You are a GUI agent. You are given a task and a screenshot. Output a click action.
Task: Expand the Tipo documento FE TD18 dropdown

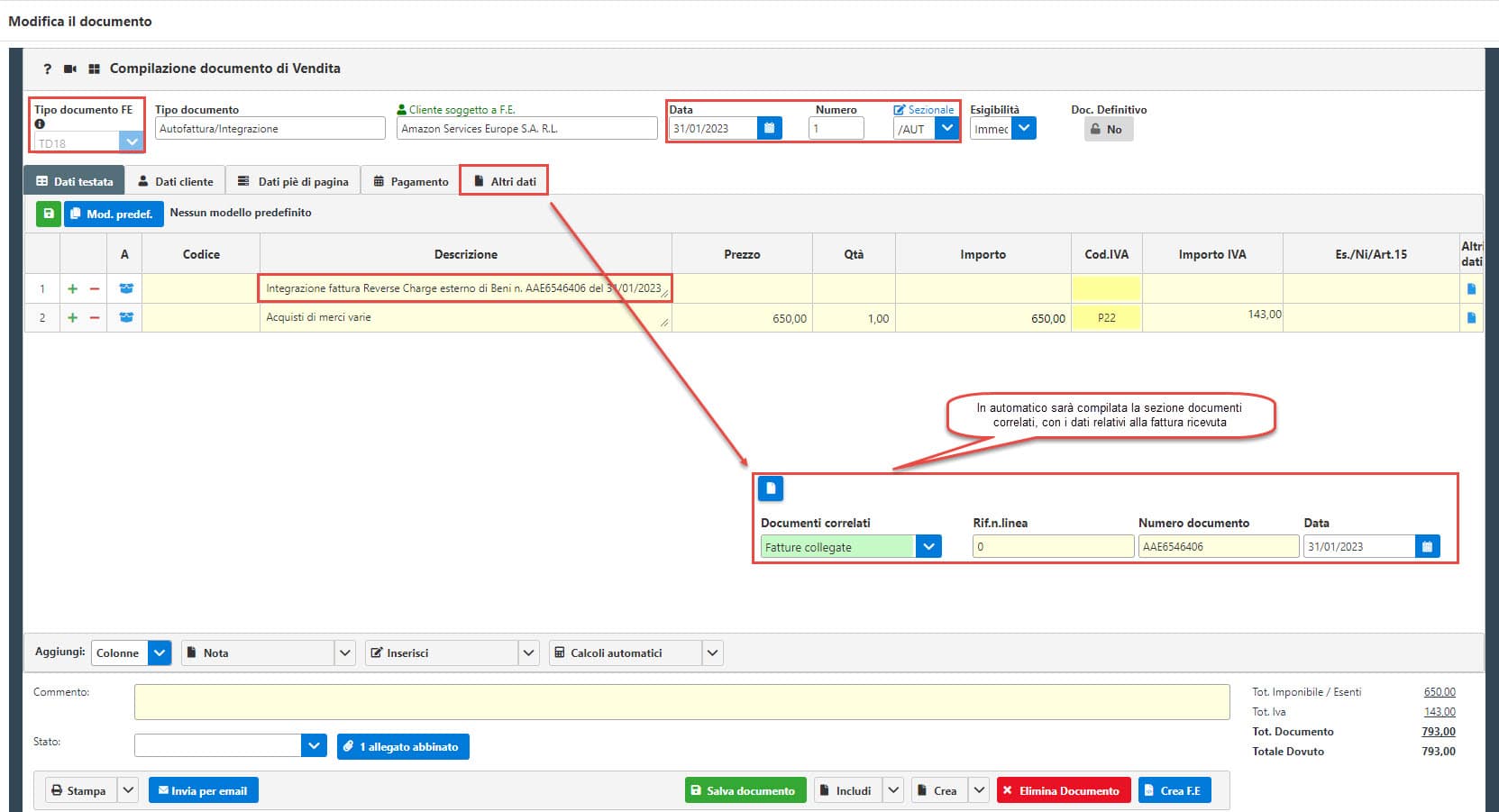[132, 141]
